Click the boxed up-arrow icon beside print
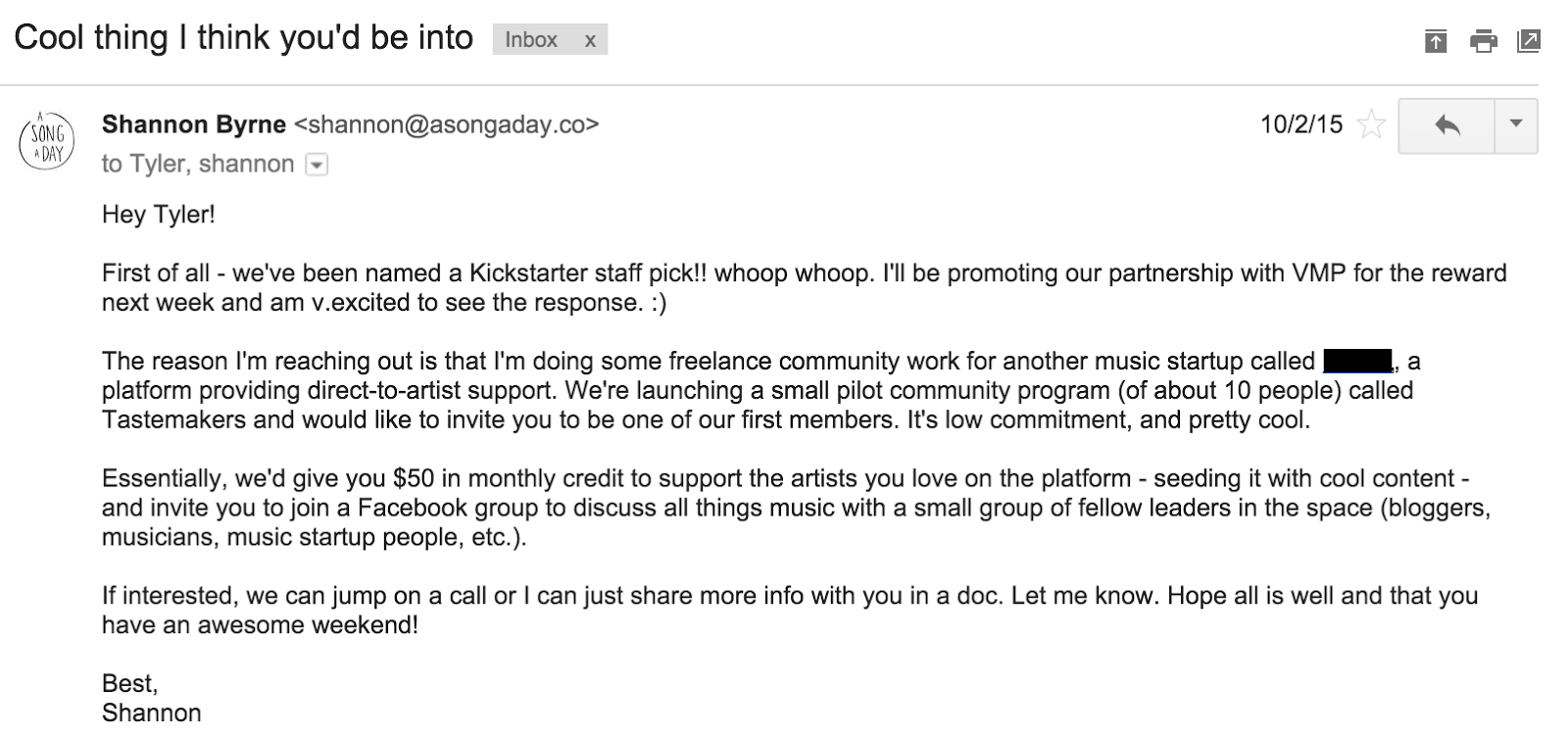1568x737 pixels. (1436, 41)
